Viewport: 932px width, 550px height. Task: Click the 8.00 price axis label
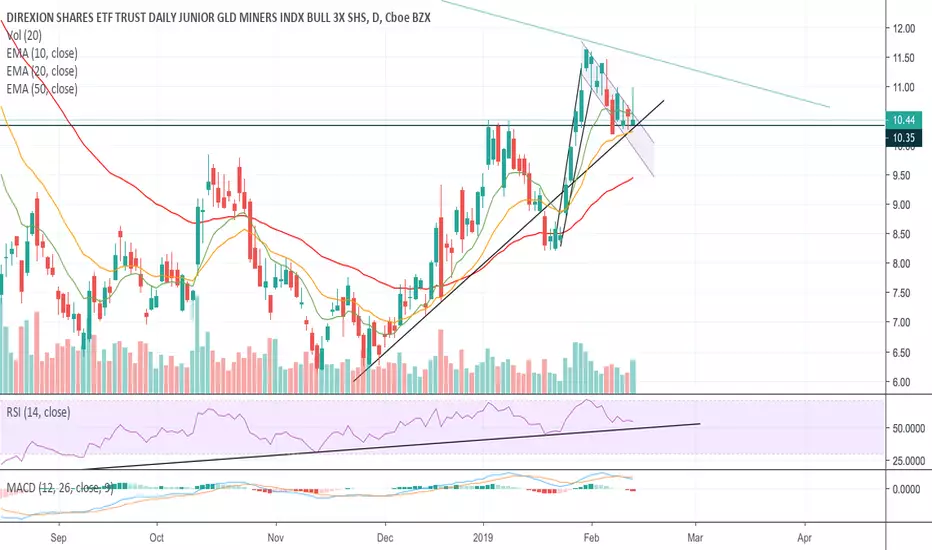(x=903, y=264)
